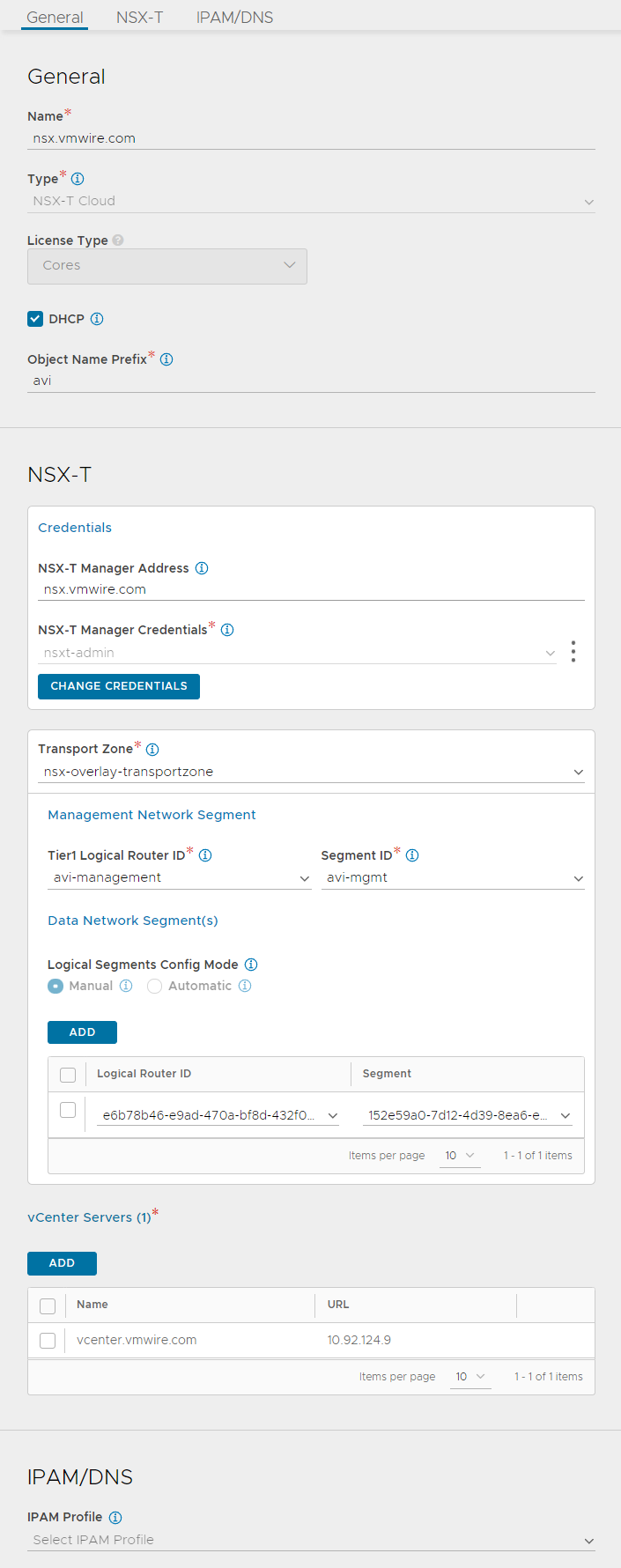The height and width of the screenshot is (1568, 621).
Task: Click info icon next to DHCP
Action: [97, 319]
